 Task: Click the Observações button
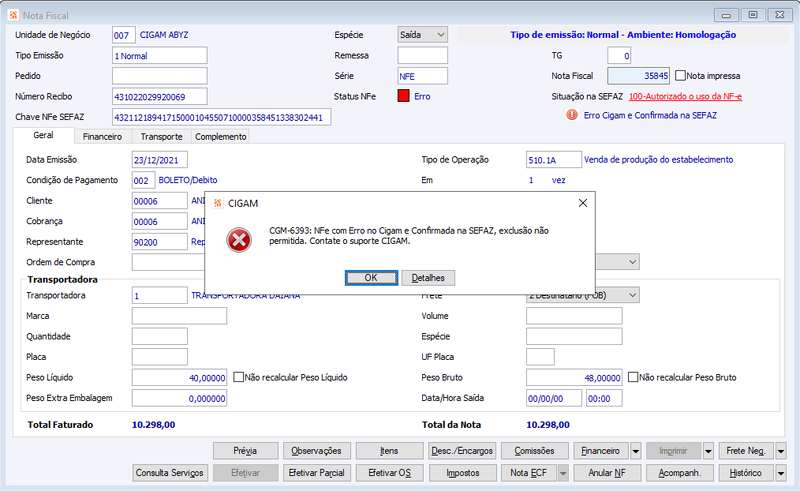click(x=316, y=451)
